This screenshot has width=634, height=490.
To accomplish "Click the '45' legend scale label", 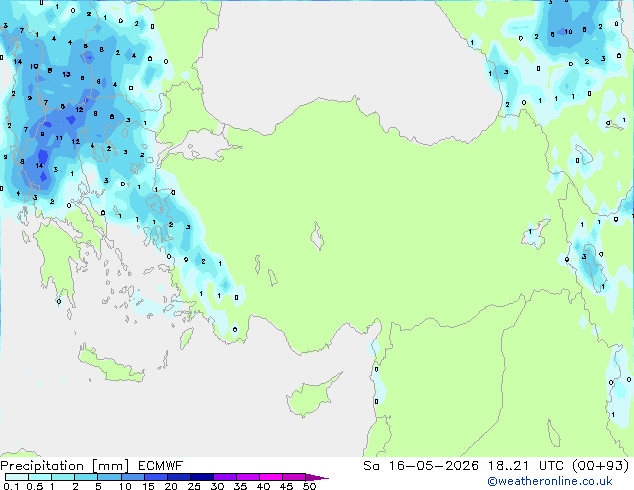I will click(x=286, y=486).
